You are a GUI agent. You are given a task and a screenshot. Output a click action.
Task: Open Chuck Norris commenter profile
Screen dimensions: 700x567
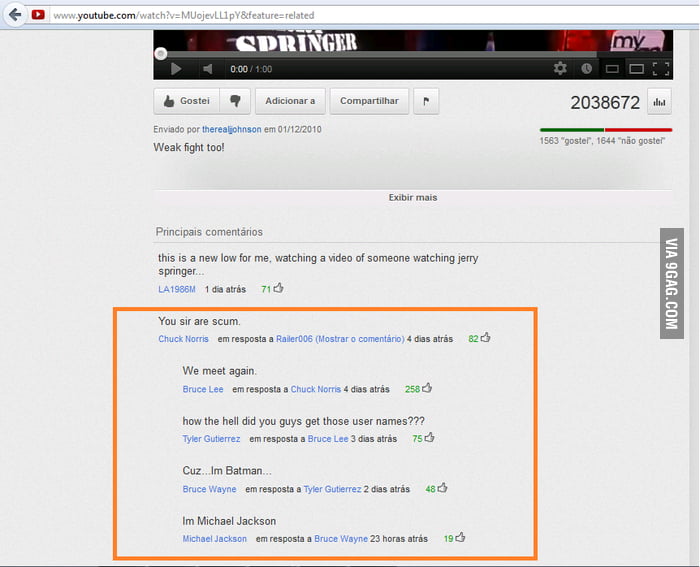(183, 339)
